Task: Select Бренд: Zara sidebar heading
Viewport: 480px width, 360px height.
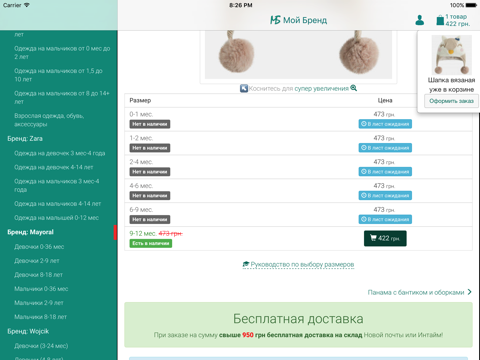Action: click(x=25, y=139)
